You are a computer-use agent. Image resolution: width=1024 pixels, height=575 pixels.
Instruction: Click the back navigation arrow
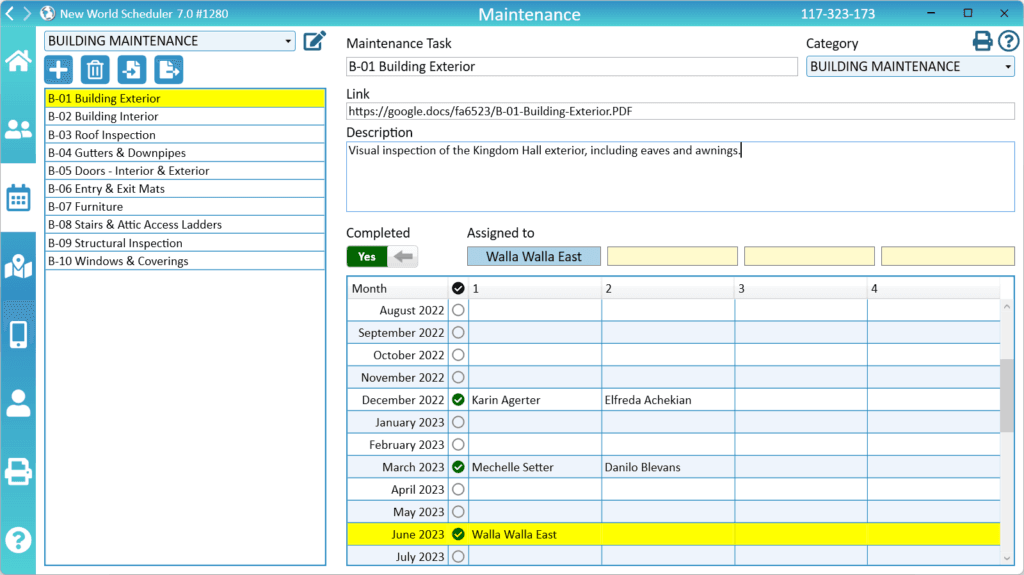tap(10, 13)
